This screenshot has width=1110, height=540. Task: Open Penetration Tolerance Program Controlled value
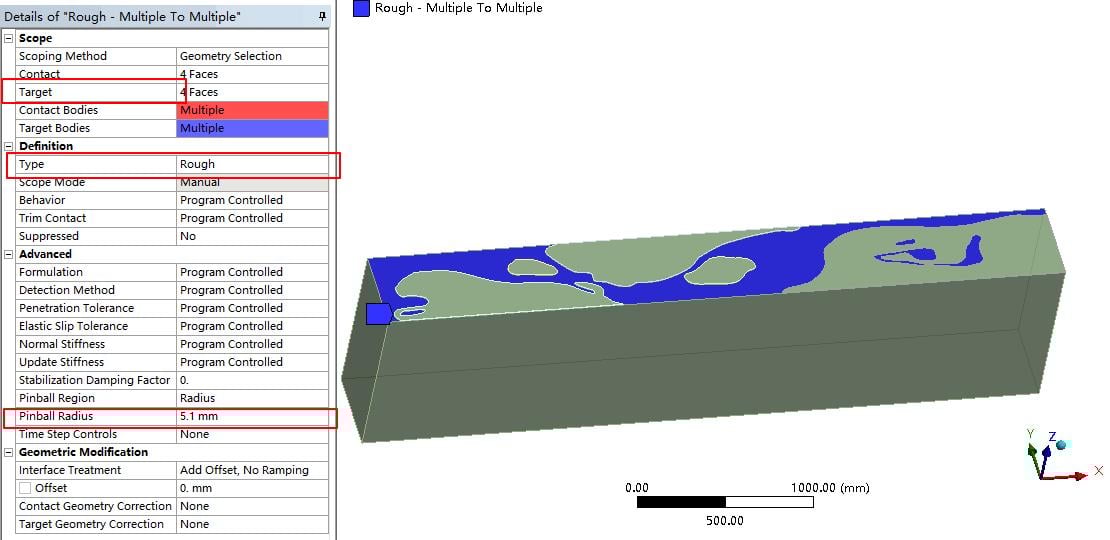[x=252, y=309]
